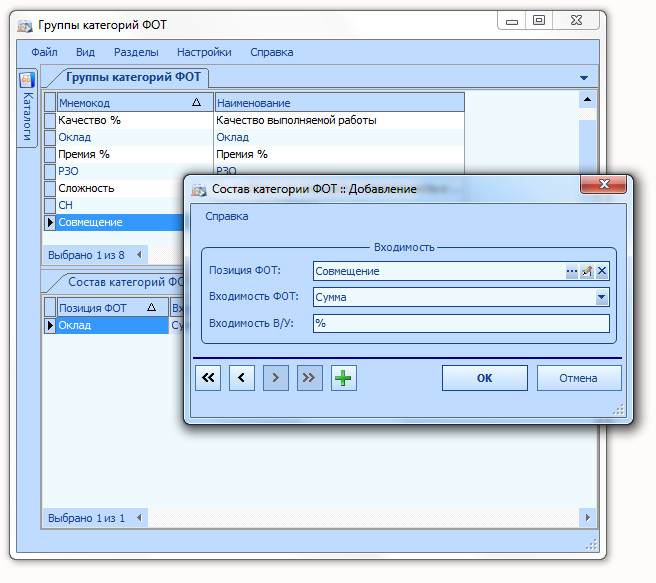Click the Выбрано 1 из 8 status
The width and height of the screenshot is (656, 583).
[x=87, y=255]
